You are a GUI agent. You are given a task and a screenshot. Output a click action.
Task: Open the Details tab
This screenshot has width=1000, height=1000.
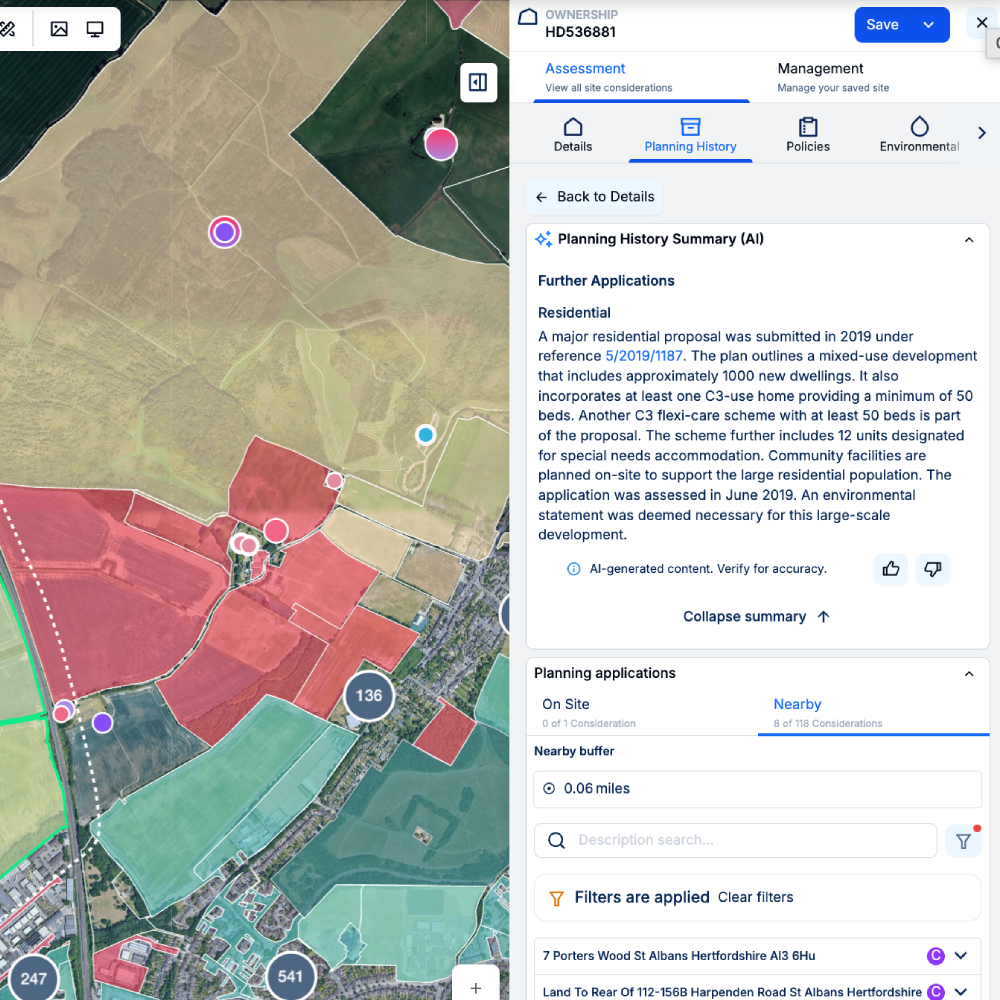[x=572, y=133]
